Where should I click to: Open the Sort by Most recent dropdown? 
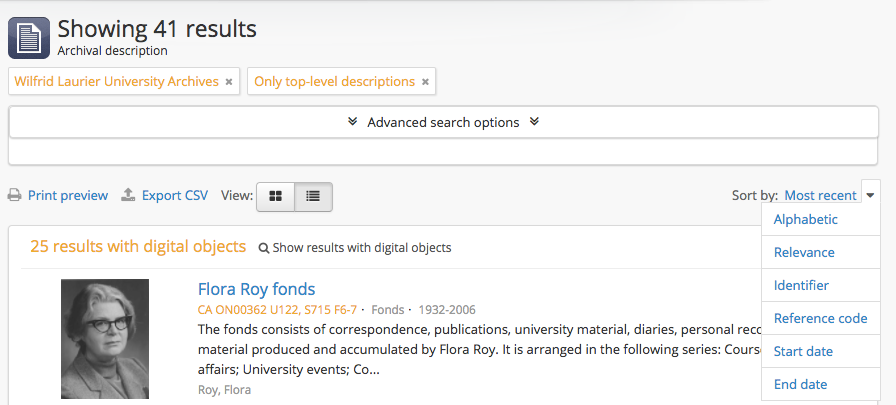point(820,196)
